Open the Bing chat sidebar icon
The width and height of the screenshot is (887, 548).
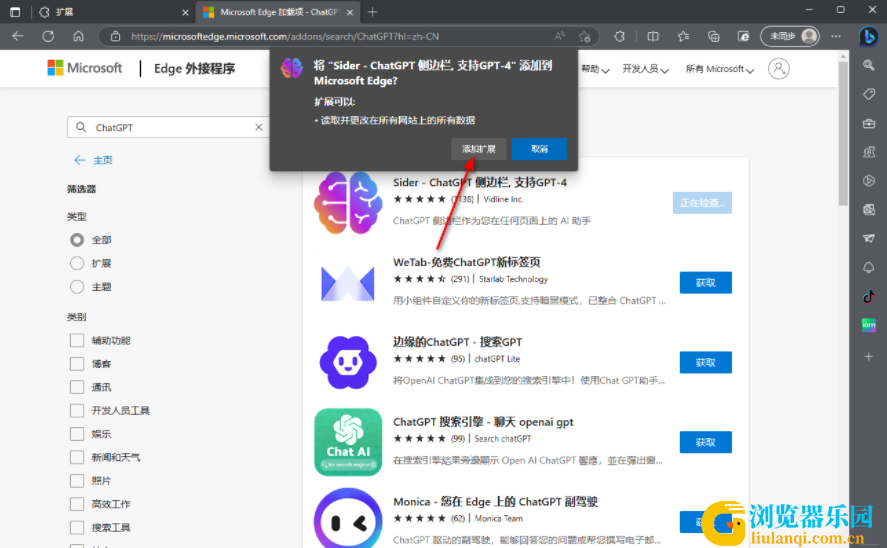tap(868, 37)
